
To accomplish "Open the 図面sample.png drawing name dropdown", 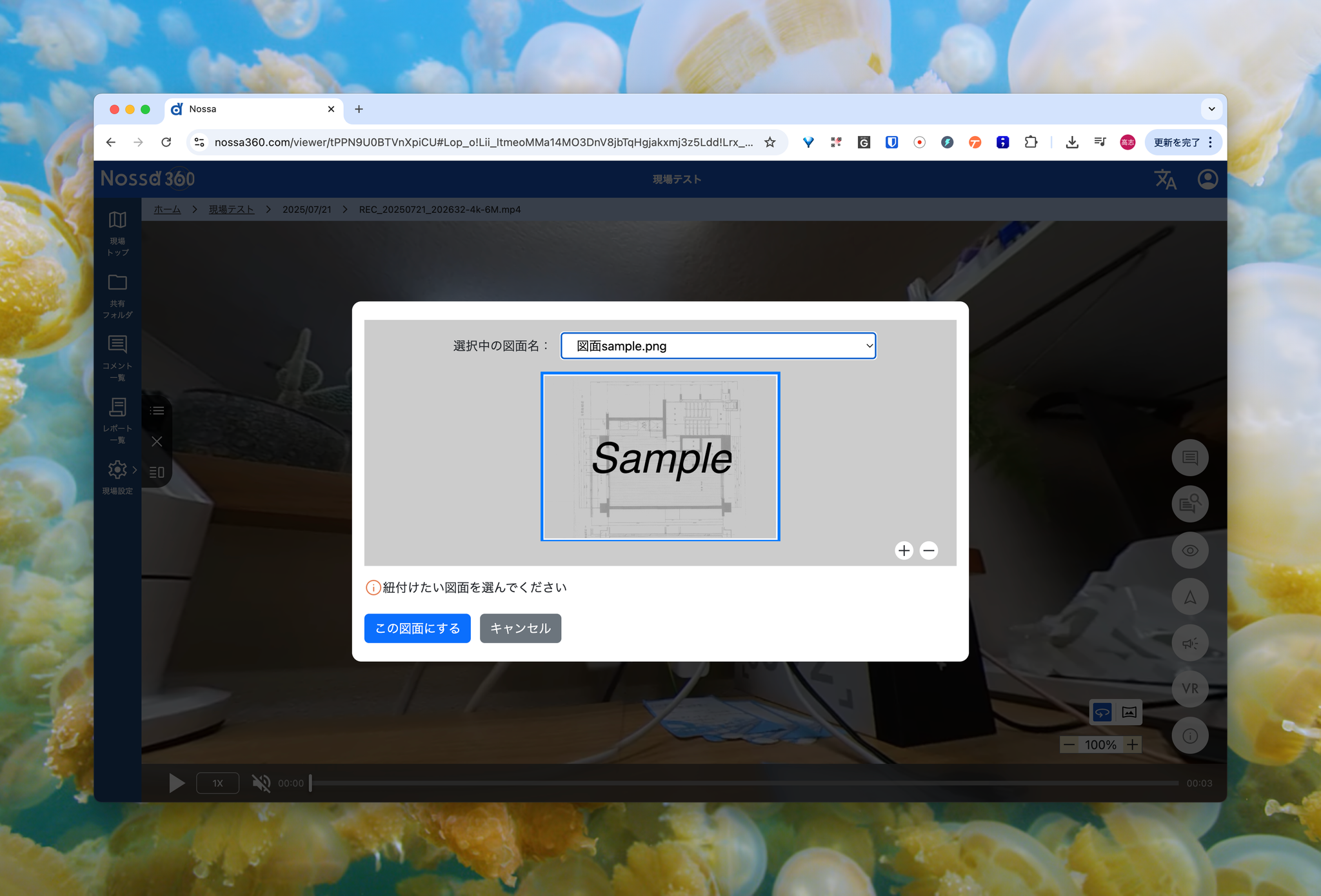I will (x=718, y=346).
